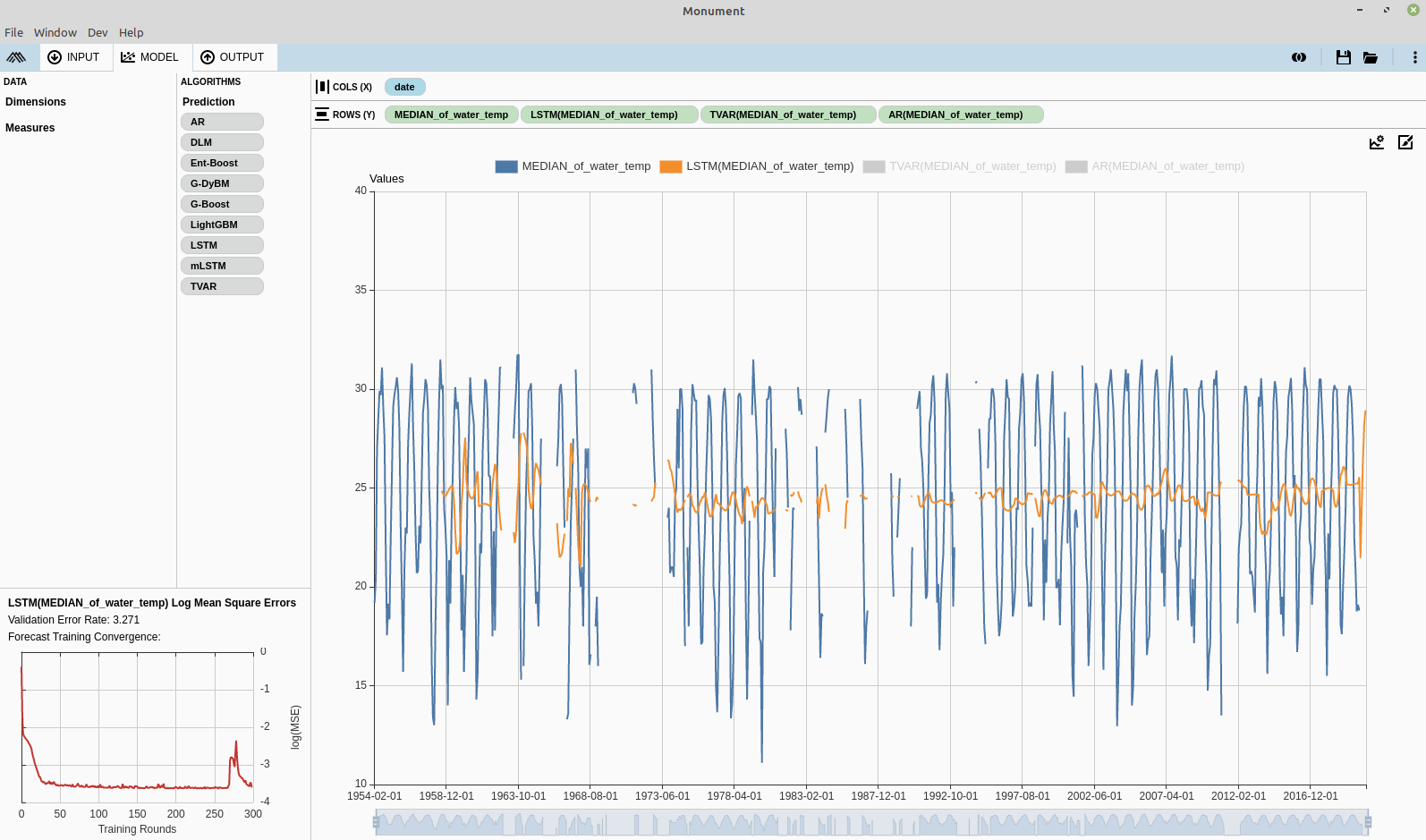
Task: Choose the AR algorithm
Action: click(x=222, y=122)
